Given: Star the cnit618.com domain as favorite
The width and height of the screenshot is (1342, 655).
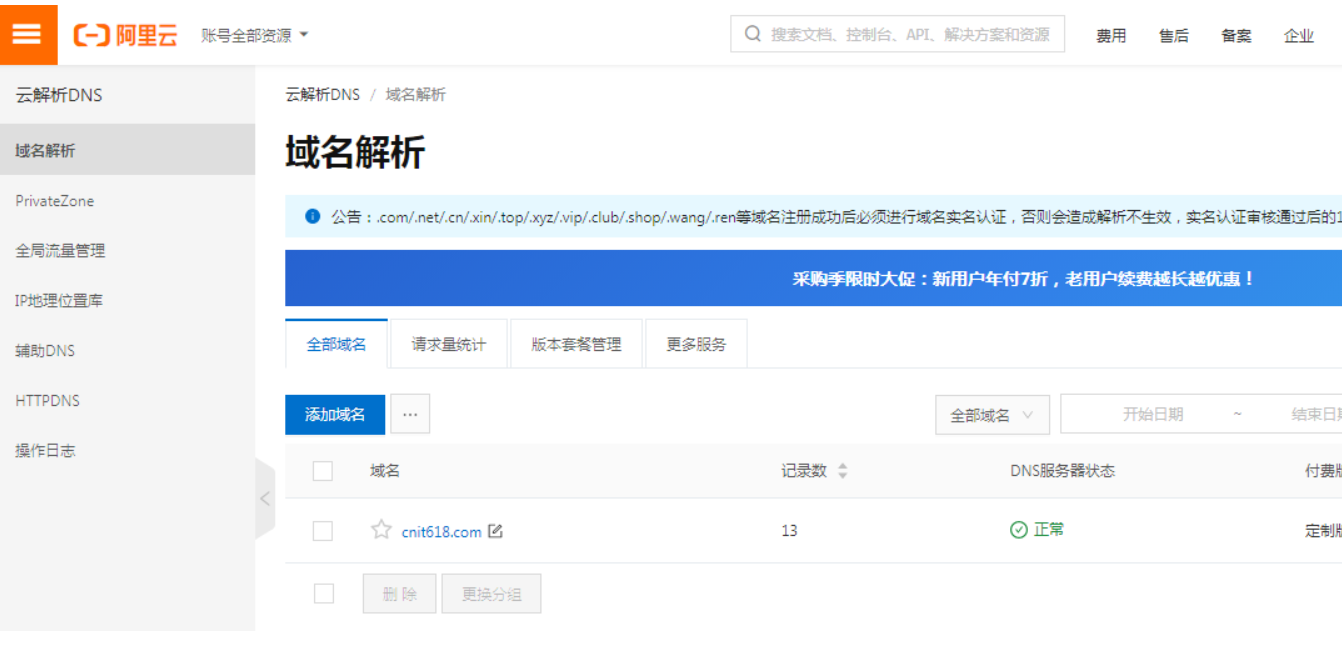Looking at the screenshot, I should pos(381,530).
